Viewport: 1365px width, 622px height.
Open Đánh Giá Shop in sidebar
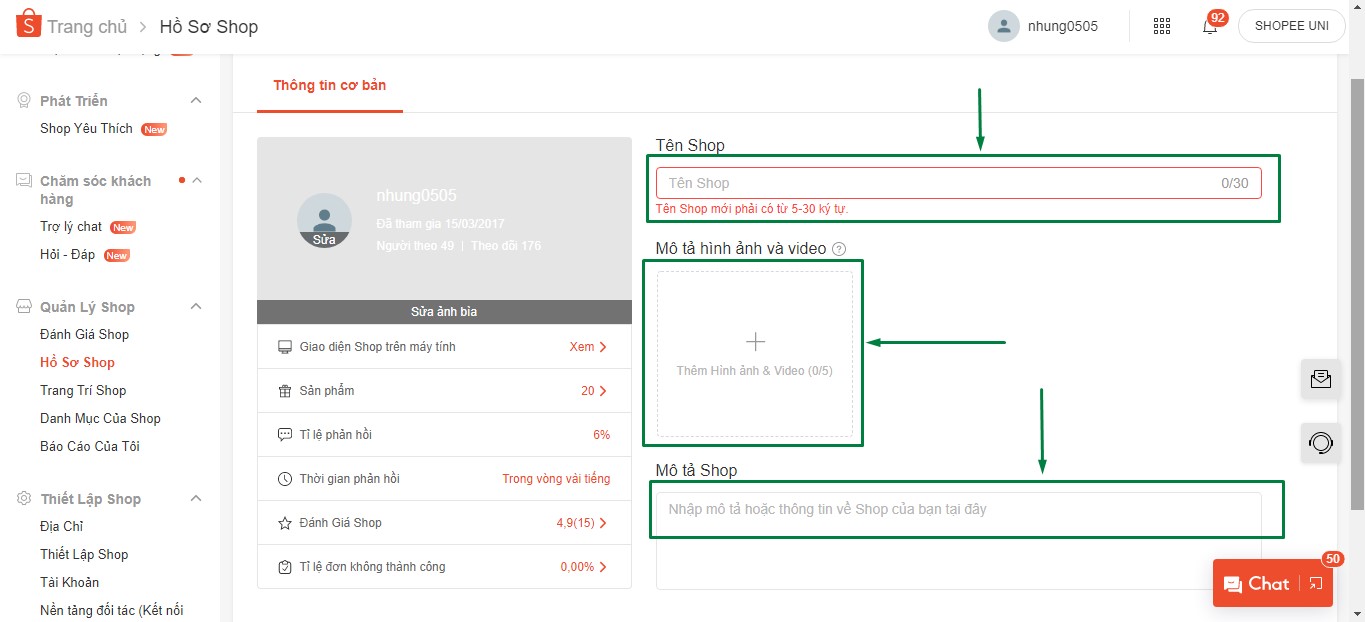[x=84, y=335]
